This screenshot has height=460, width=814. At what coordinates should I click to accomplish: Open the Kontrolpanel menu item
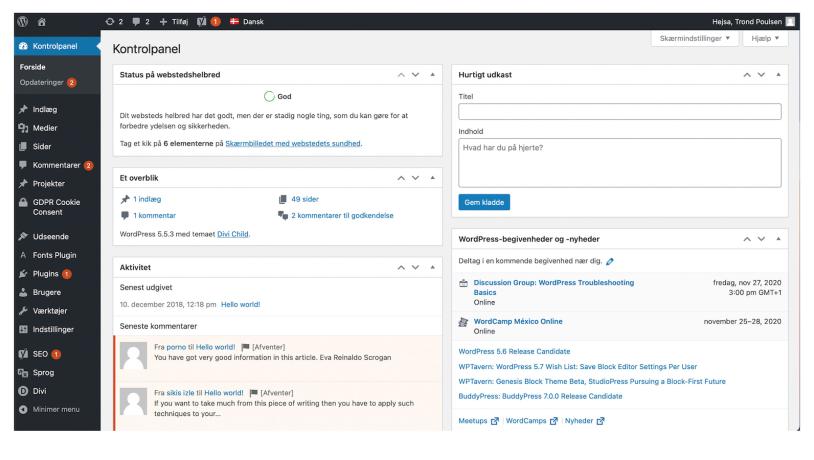57,46
